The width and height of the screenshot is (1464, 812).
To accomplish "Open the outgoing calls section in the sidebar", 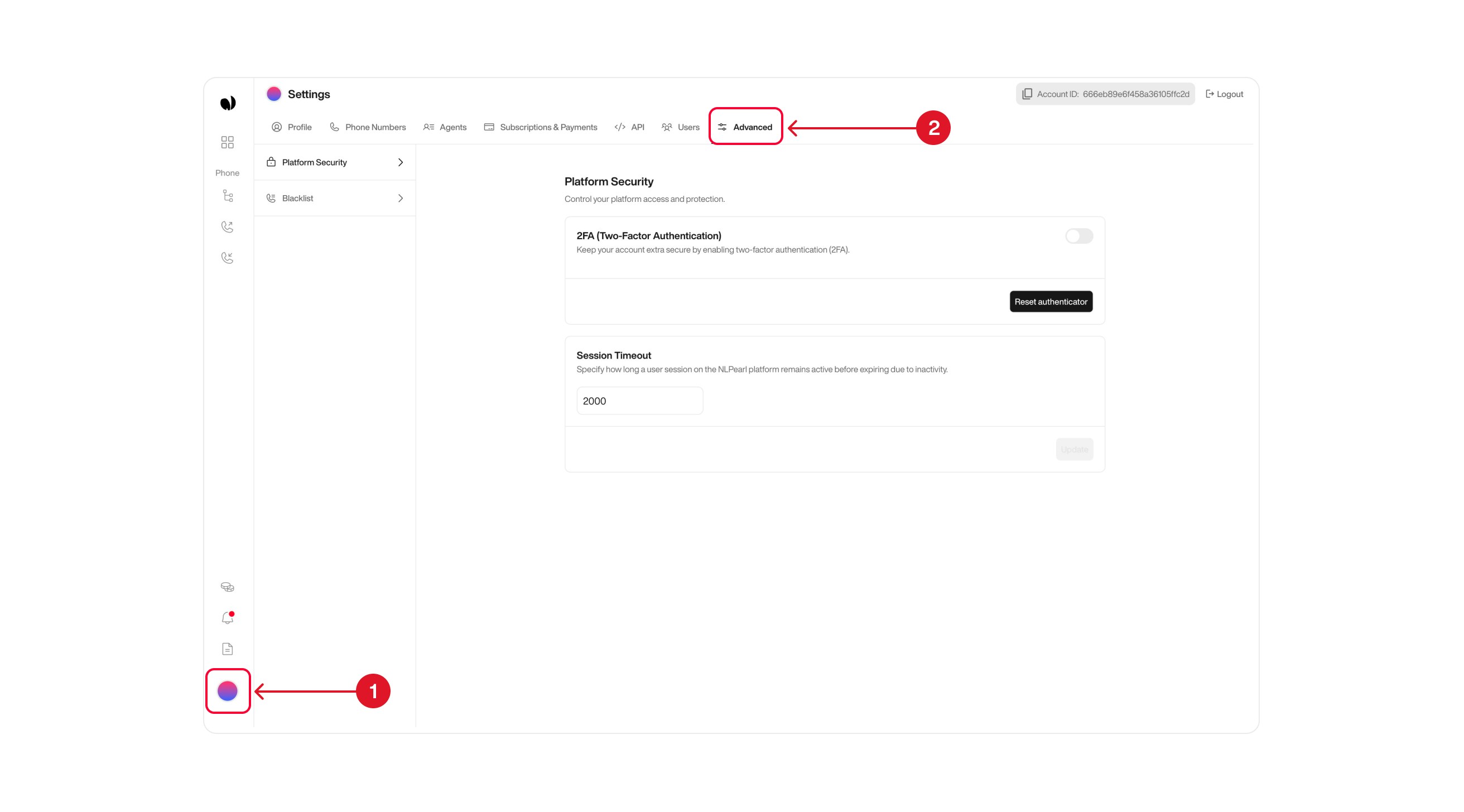I will click(227, 227).
